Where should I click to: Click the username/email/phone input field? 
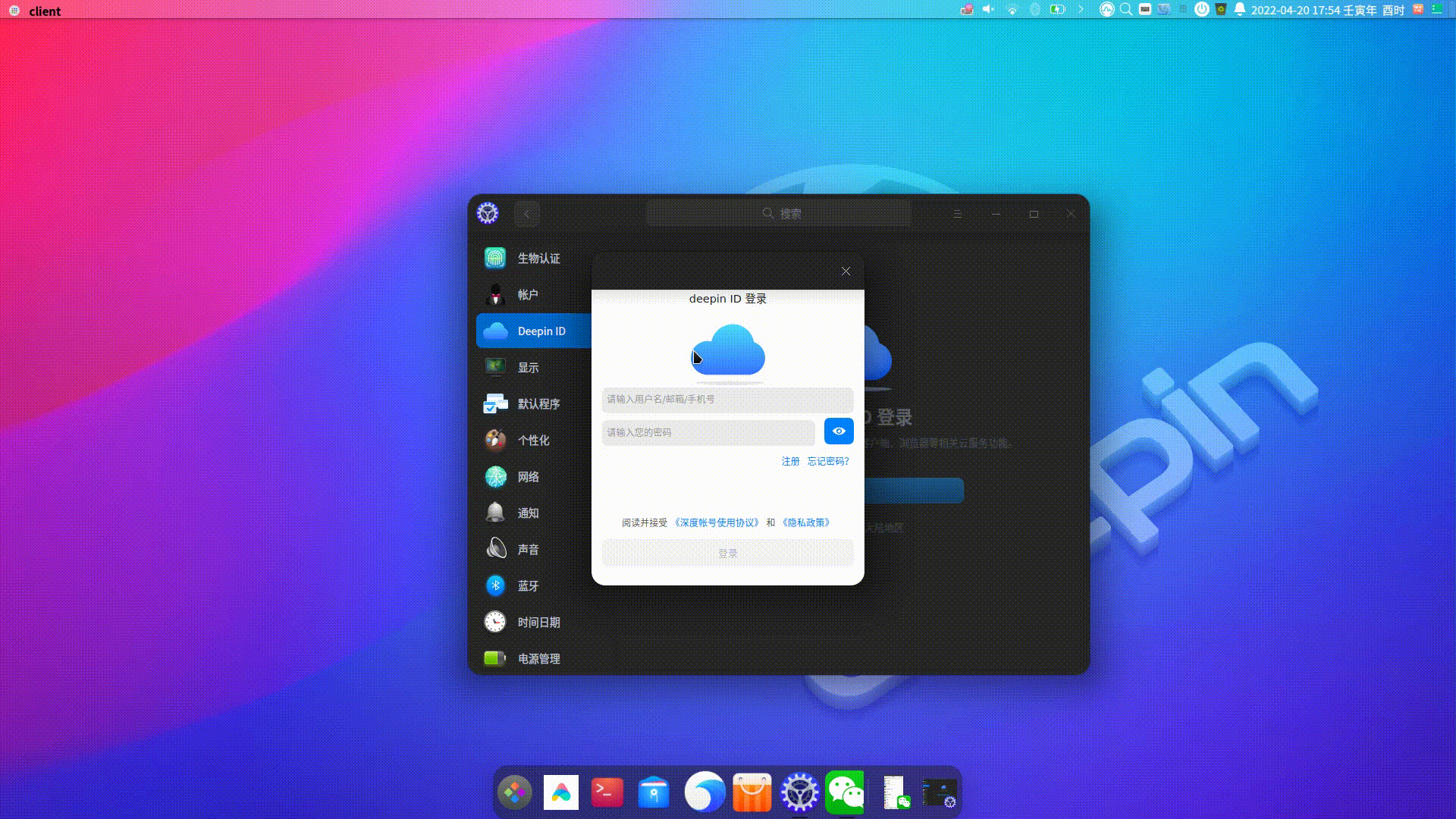(x=727, y=400)
